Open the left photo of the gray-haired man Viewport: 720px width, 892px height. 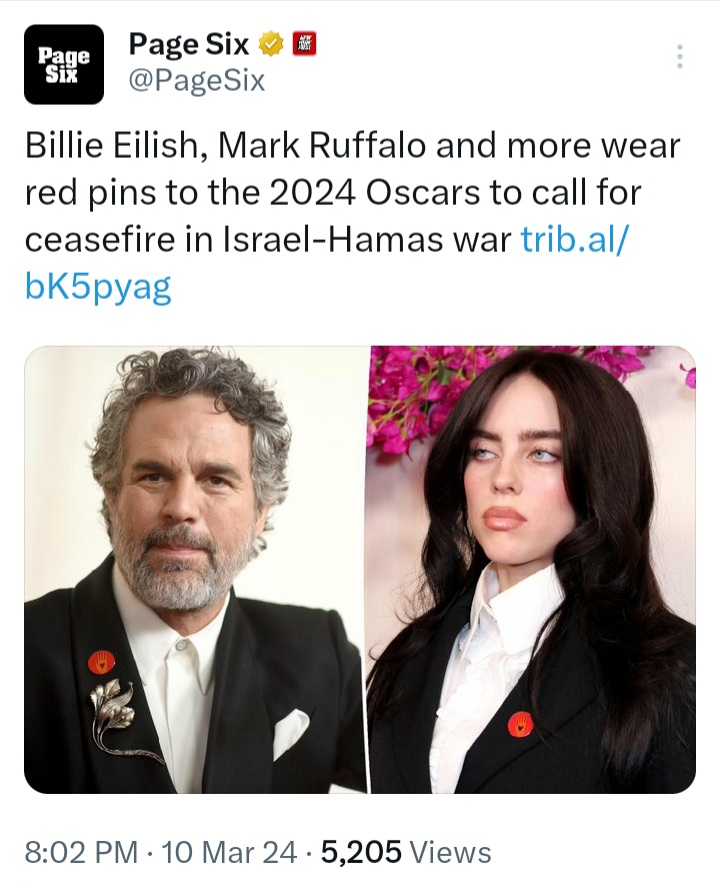(x=195, y=569)
